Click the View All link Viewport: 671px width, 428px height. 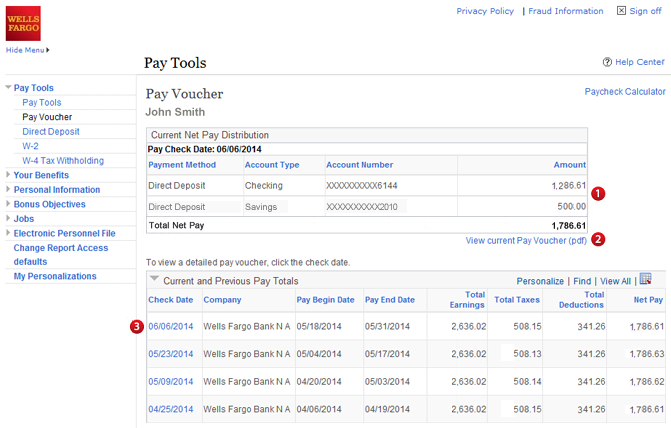click(615, 281)
